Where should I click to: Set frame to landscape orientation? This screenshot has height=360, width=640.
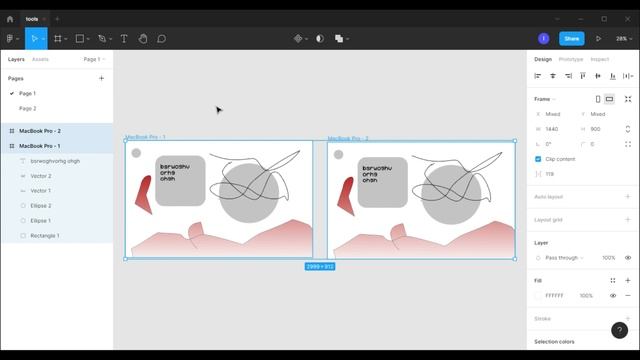(x=609, y=99)
